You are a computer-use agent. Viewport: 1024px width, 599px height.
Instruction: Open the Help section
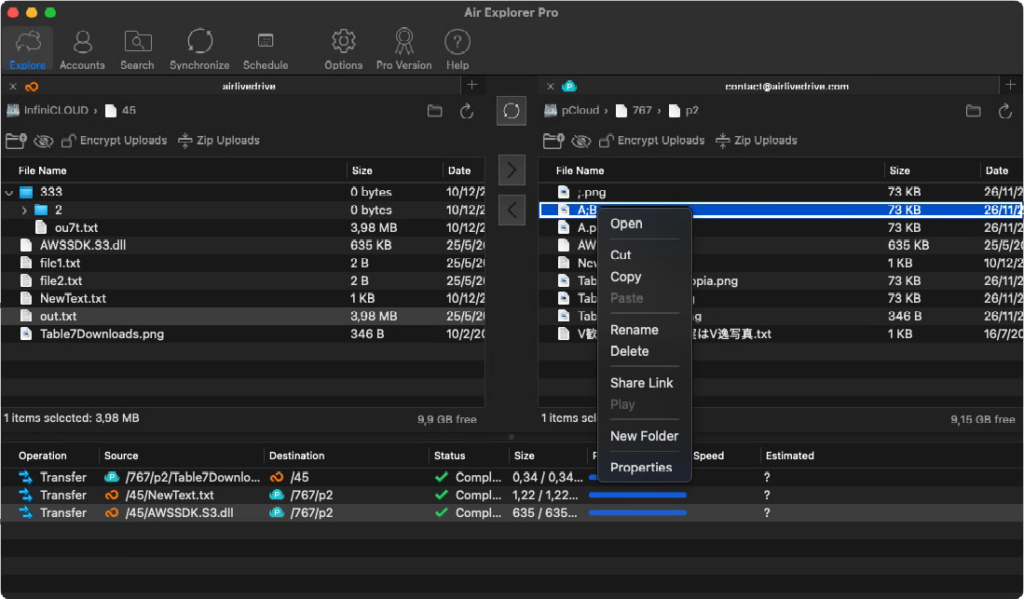457,46
